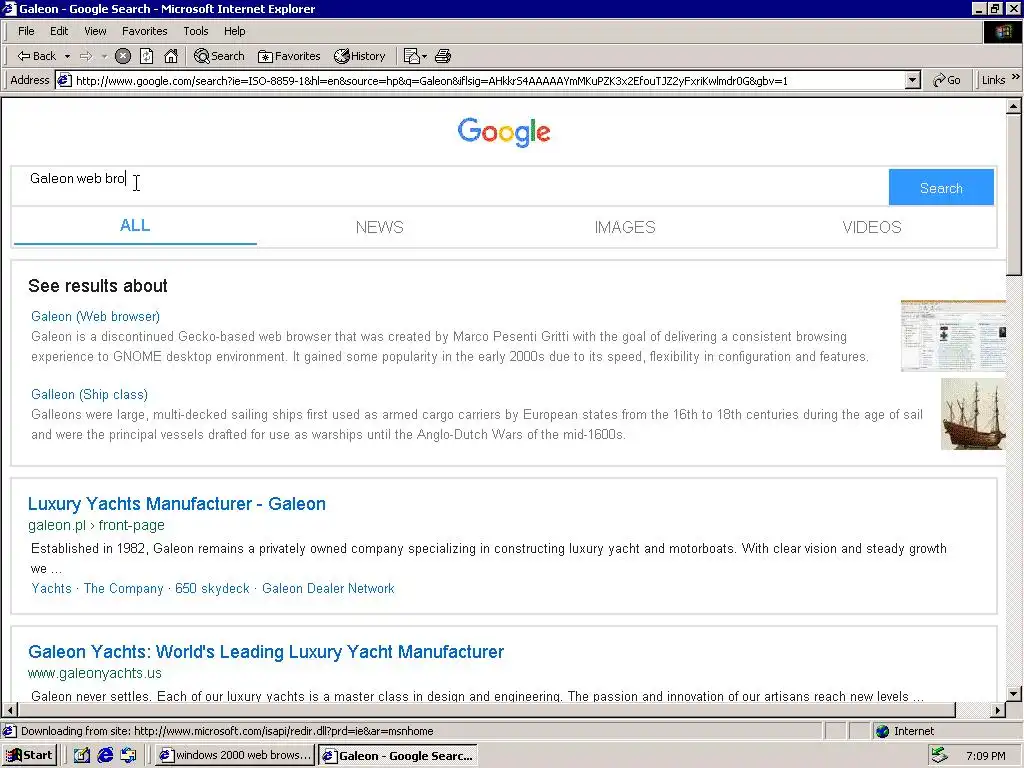Click the Show Desktop quick launch icon
The width and height of the screenshot is (1024, 768).
click(x=81, y=756)
